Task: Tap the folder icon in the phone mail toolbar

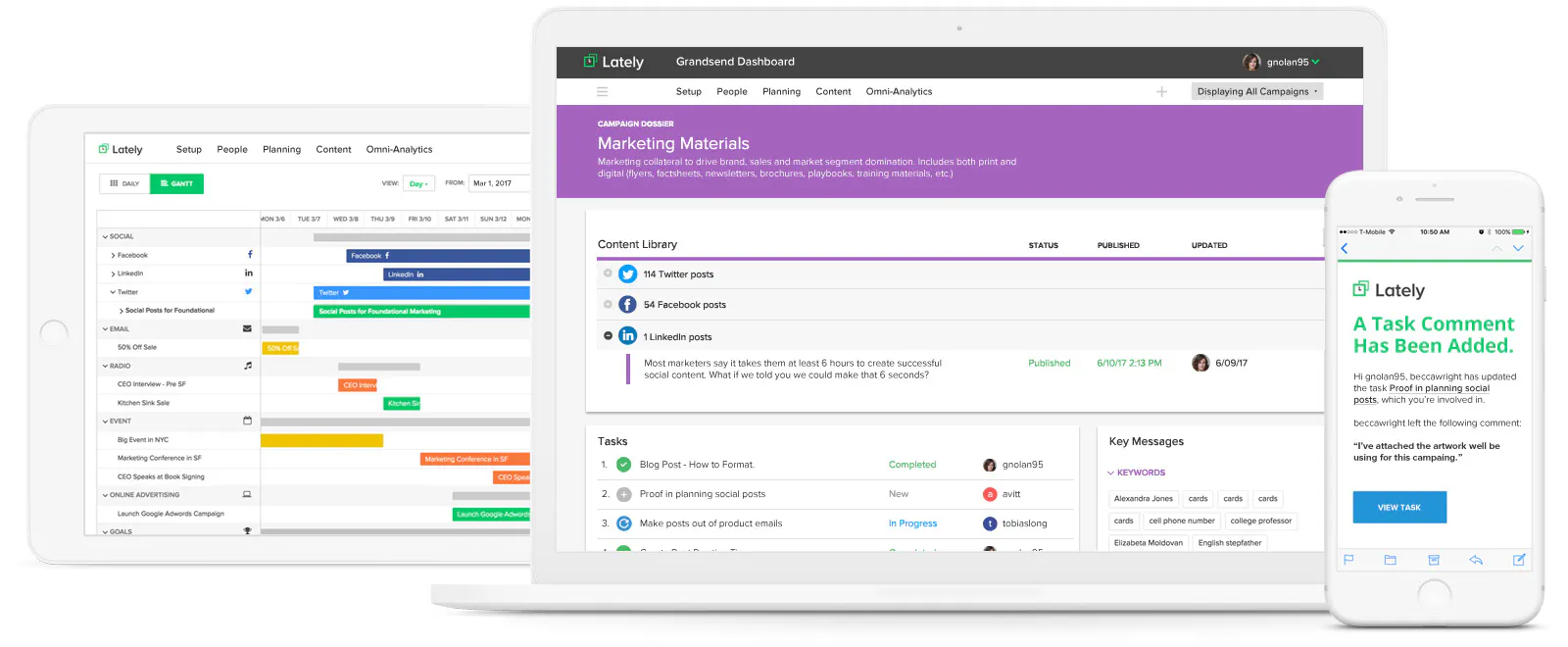Action: pyautogui.click(x=1390, y=560)
